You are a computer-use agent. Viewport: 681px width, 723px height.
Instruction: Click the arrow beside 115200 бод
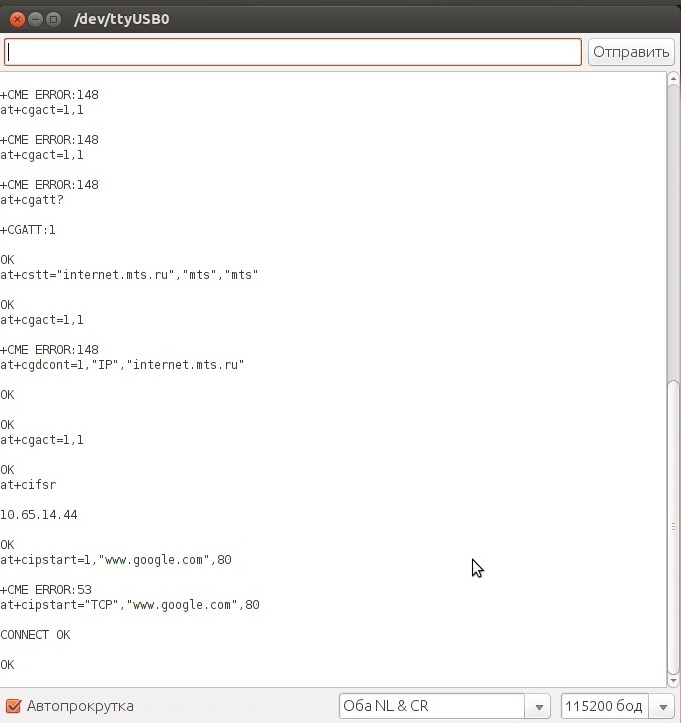click(x=662, y=706)
